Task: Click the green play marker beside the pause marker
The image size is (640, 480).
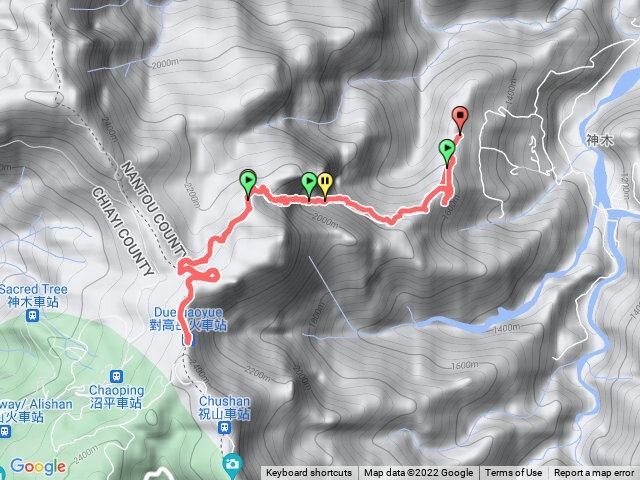Action: (x=309, y=183)
